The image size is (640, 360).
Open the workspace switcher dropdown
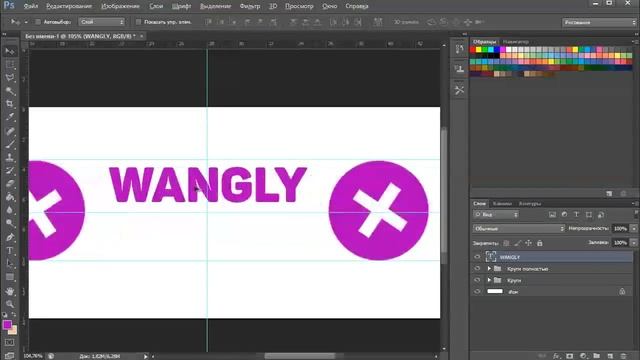pos(599,22)
